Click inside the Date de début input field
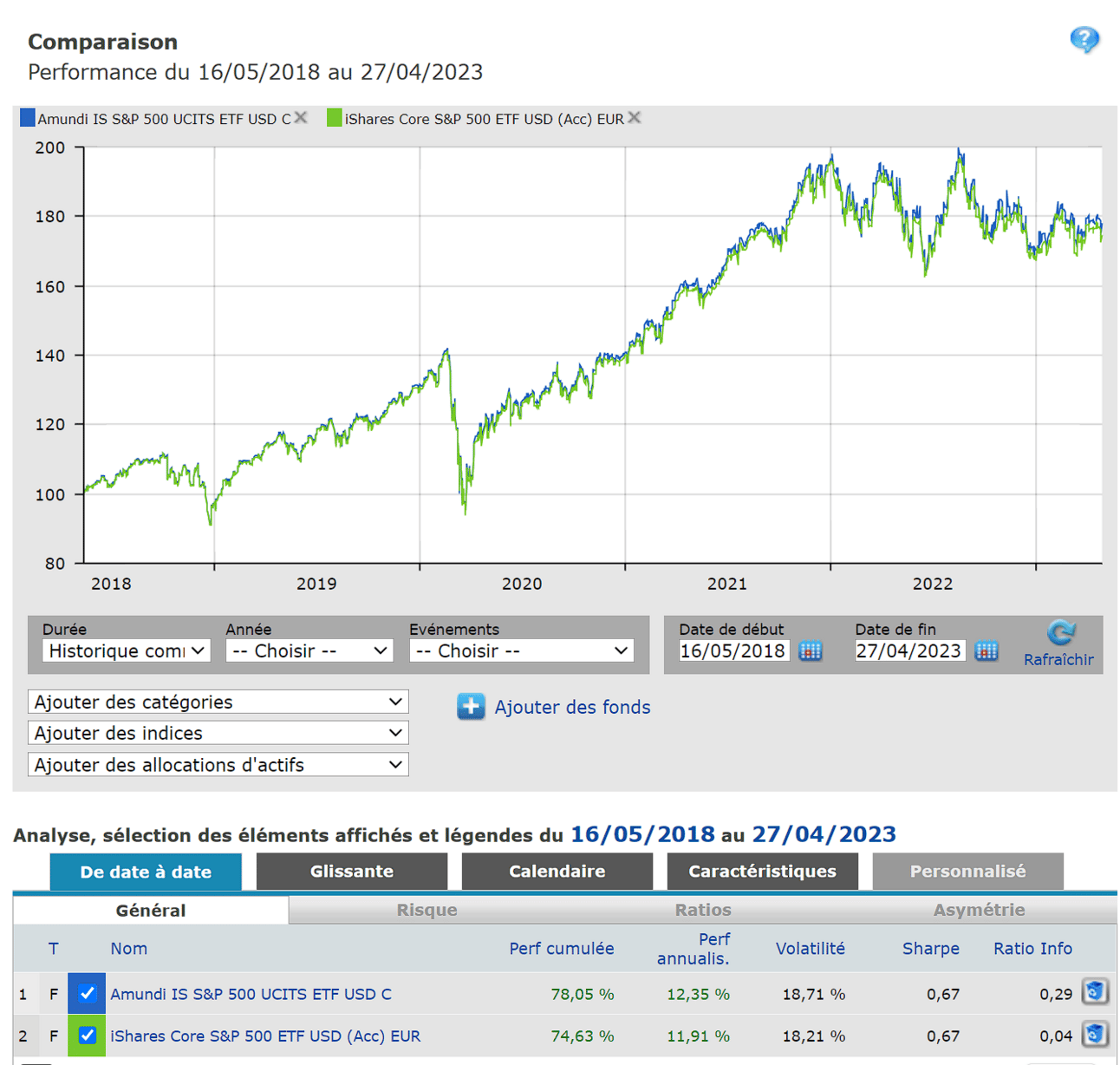The height and width of the screenshot is (1065, 1120). pos(734,650)
